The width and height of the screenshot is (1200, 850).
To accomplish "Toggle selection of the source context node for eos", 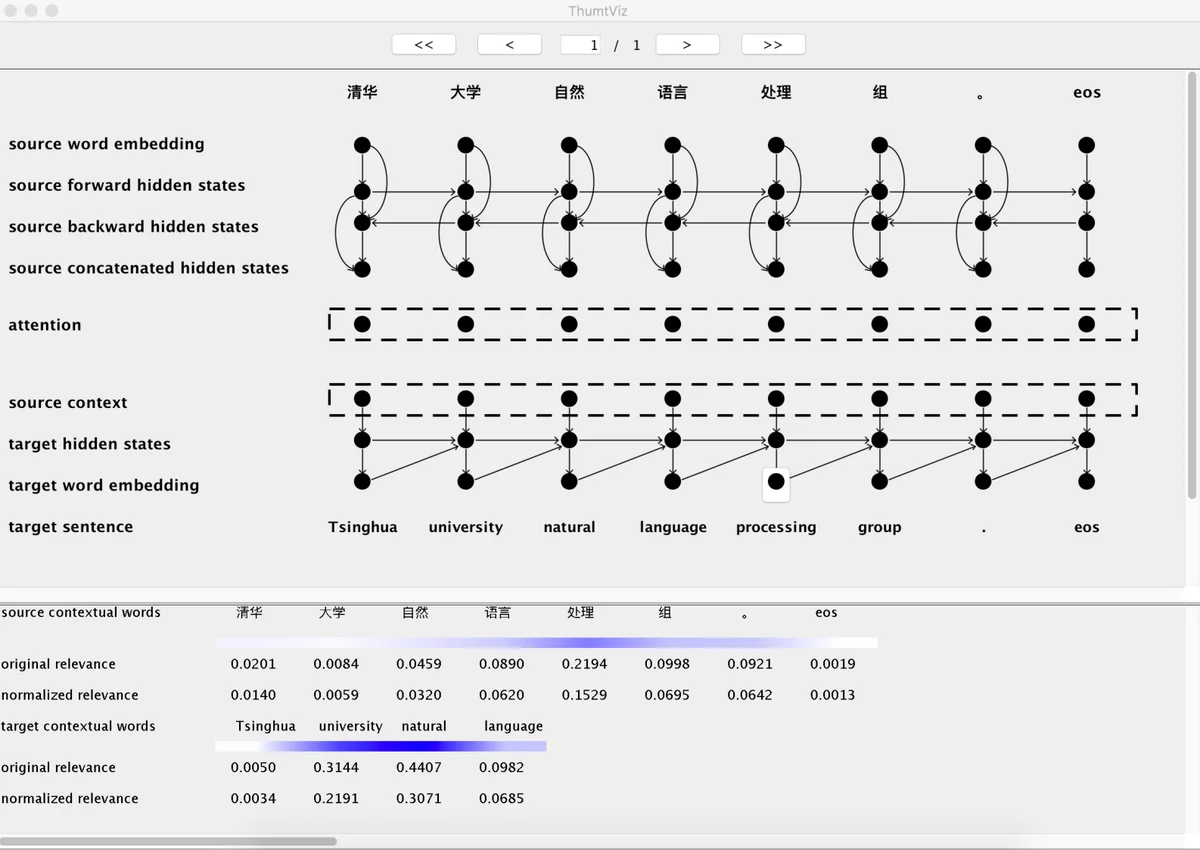I will coord(1086,398).
